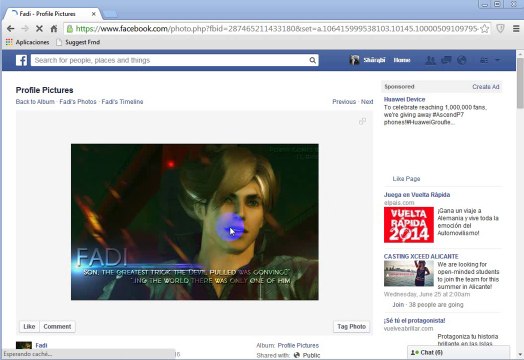Go to the Next photo
Screen dimensions: 524x360
[x=367, y=102]
